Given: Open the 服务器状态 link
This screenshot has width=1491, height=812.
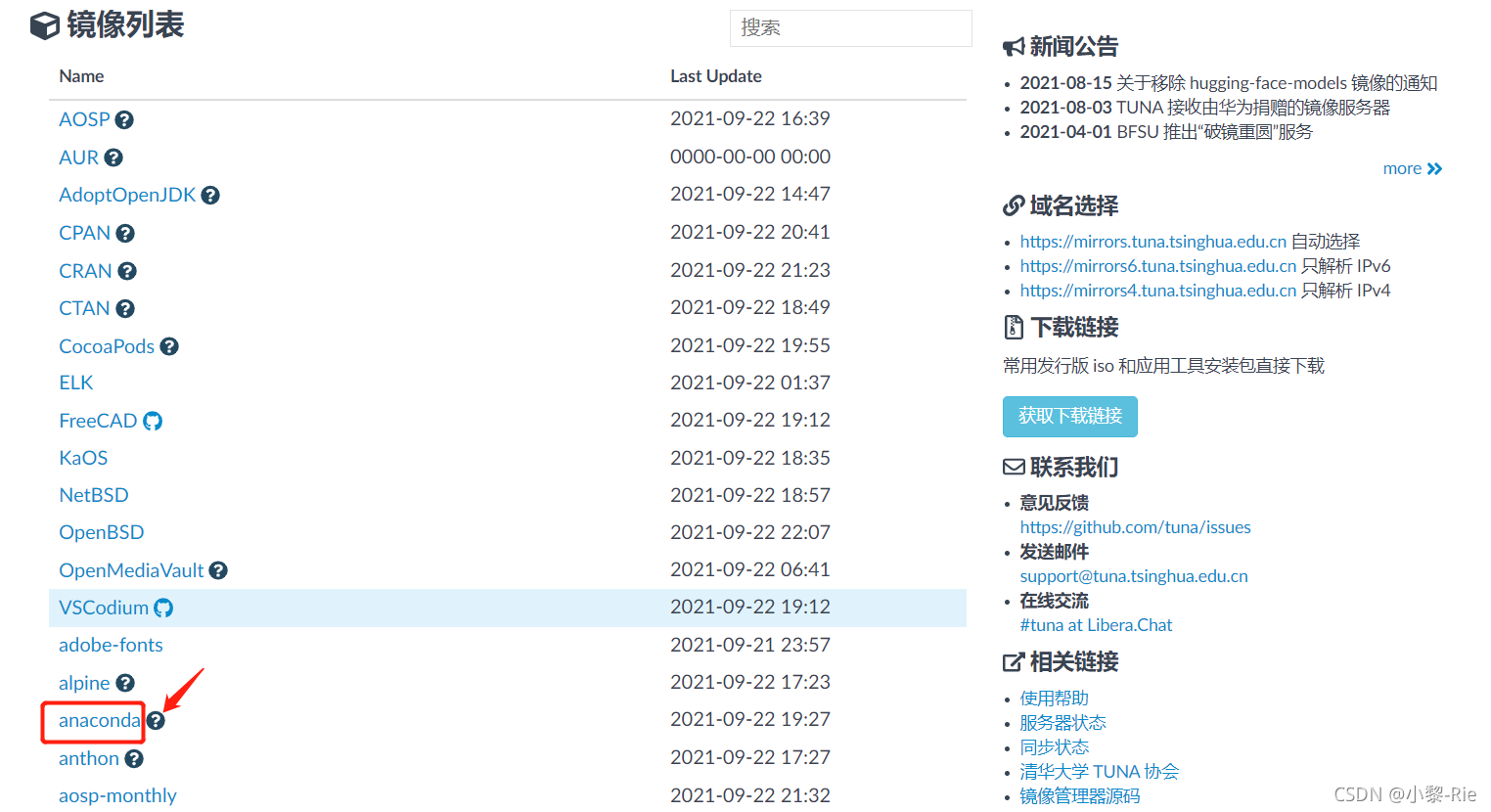Looking at the screenshot, I should (1062, 723).
